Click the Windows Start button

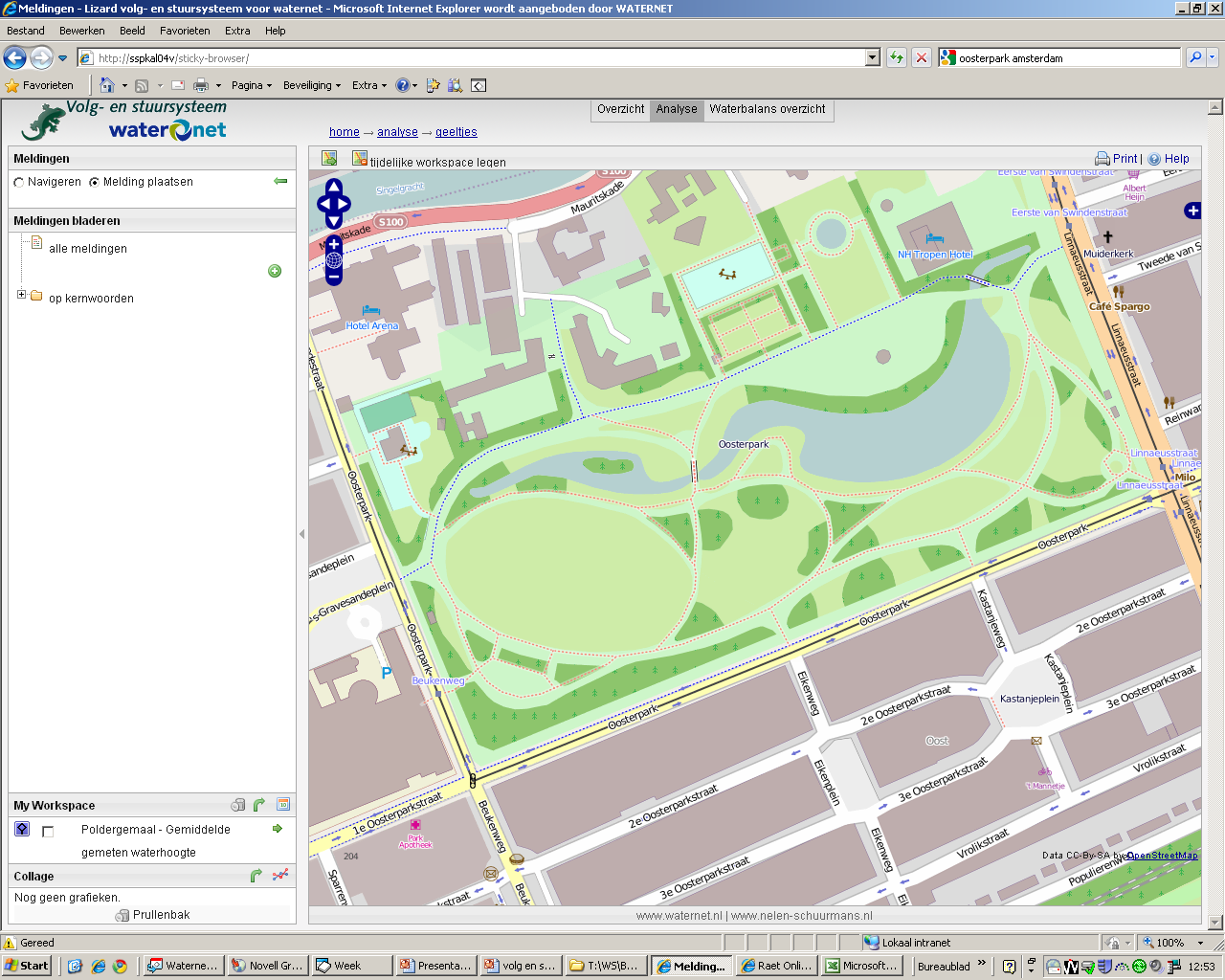click(x=27, y=966)
